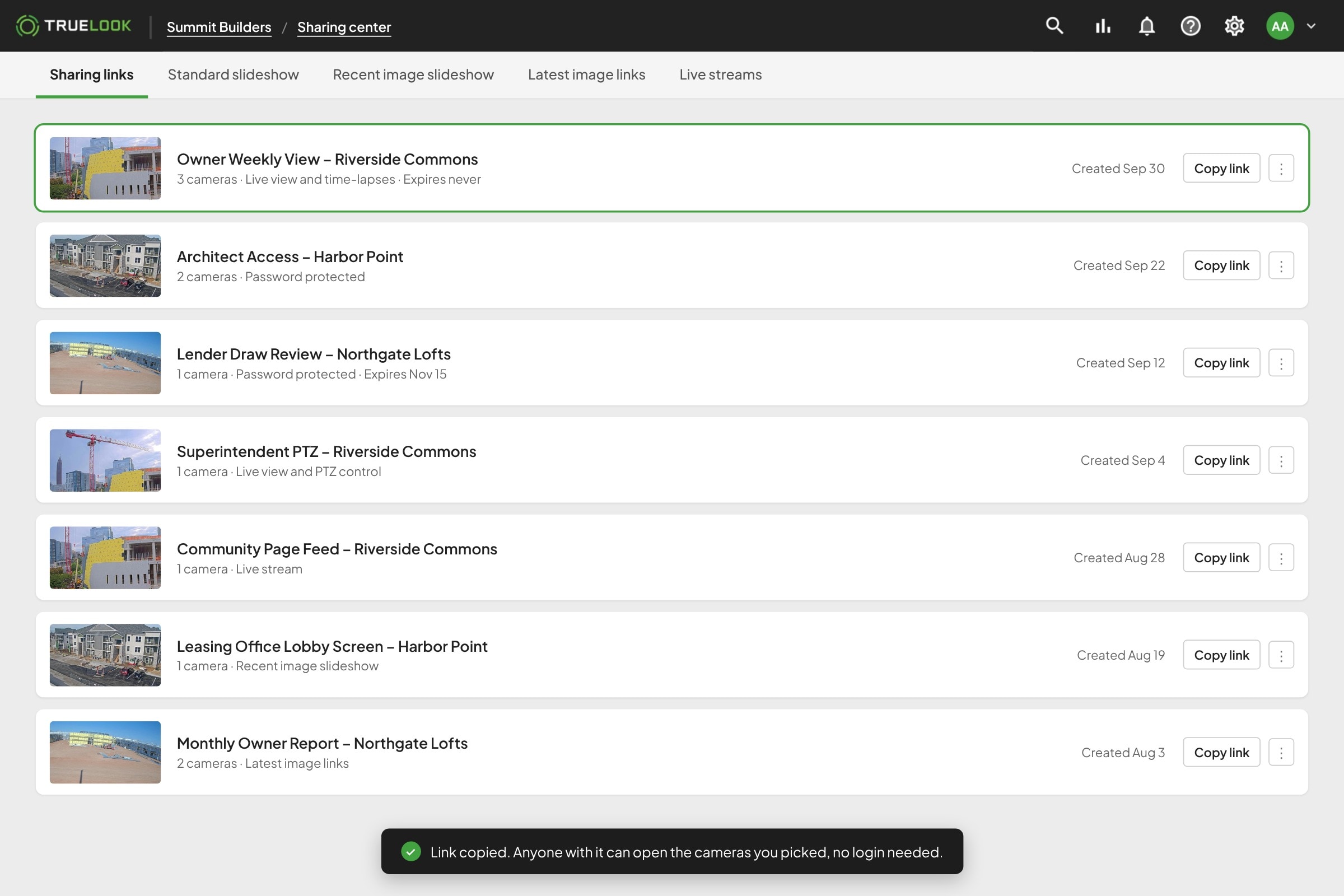Click the 'Link copied' toast message
This screenshot has height=896, width=1344.
pos(672,851)
